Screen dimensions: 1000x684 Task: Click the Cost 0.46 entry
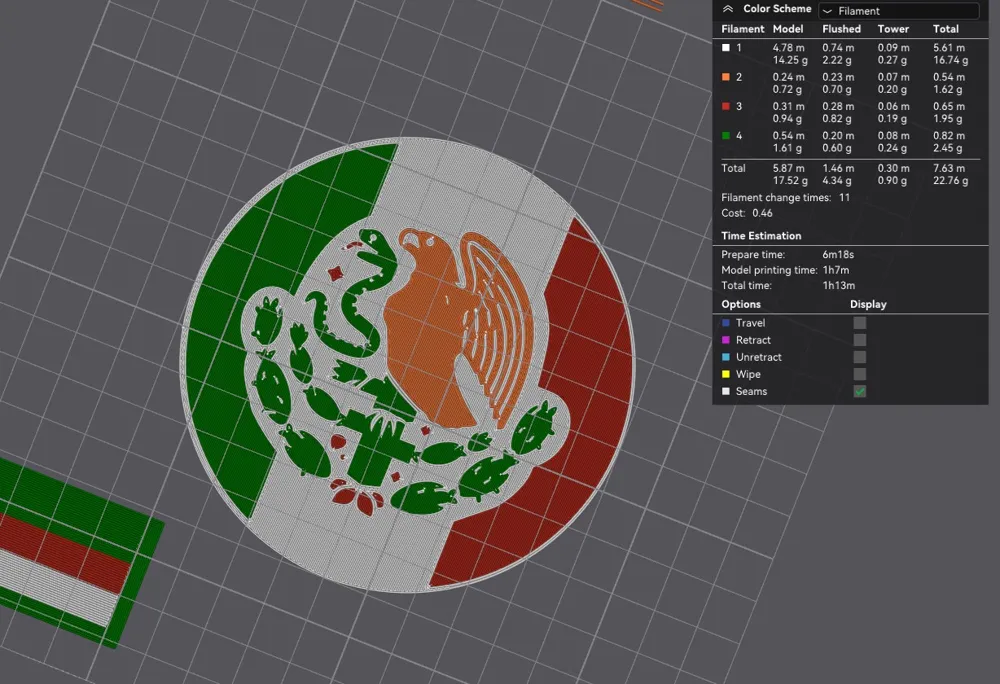click(747, 213)
